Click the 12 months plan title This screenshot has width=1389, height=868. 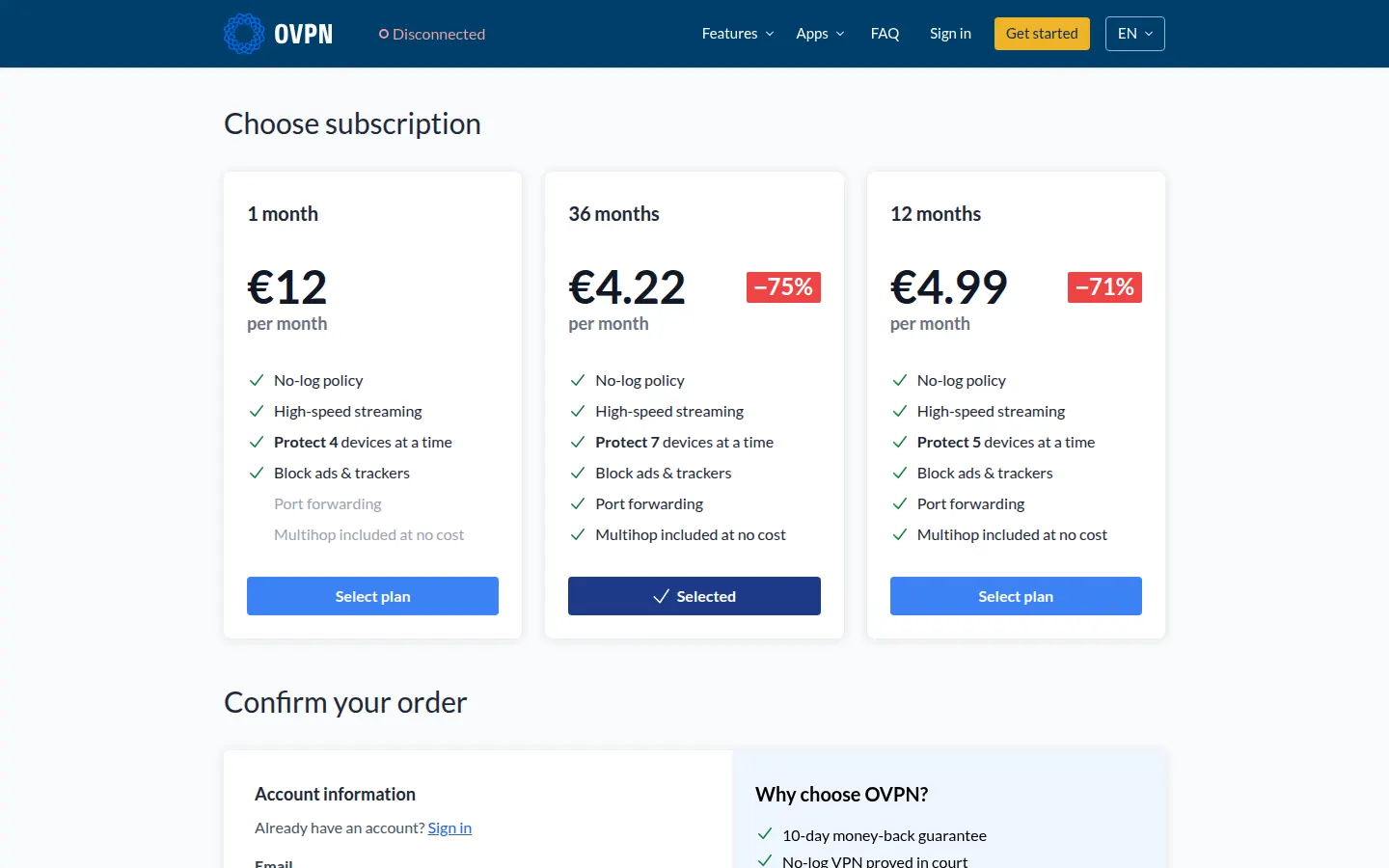pyautogui.click(x=936, y=214)
